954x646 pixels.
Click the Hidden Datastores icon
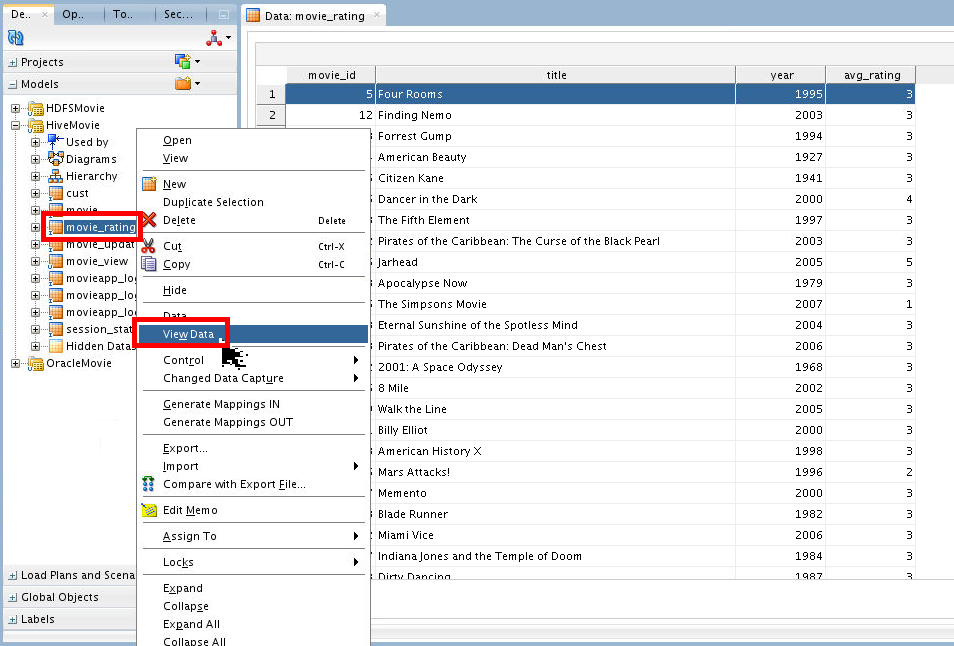(56, 346)
